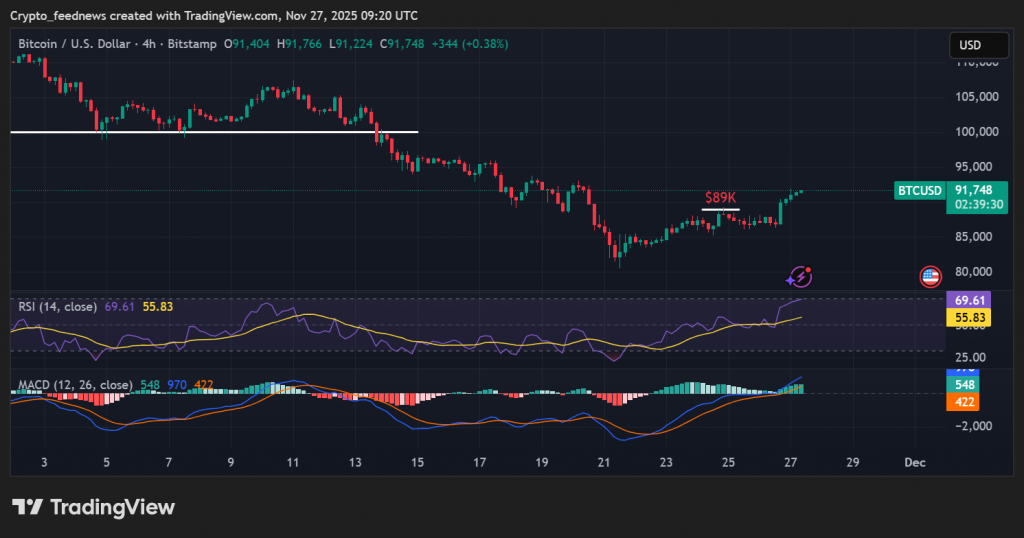Click the TradingView logo at bottom
This screenshot has width=1024, height=538.
(93, 507)
